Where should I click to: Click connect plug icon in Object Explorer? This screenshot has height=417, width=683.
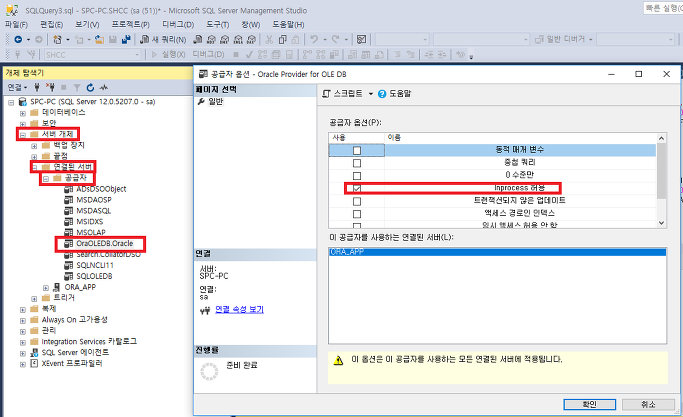coord(37,88)
